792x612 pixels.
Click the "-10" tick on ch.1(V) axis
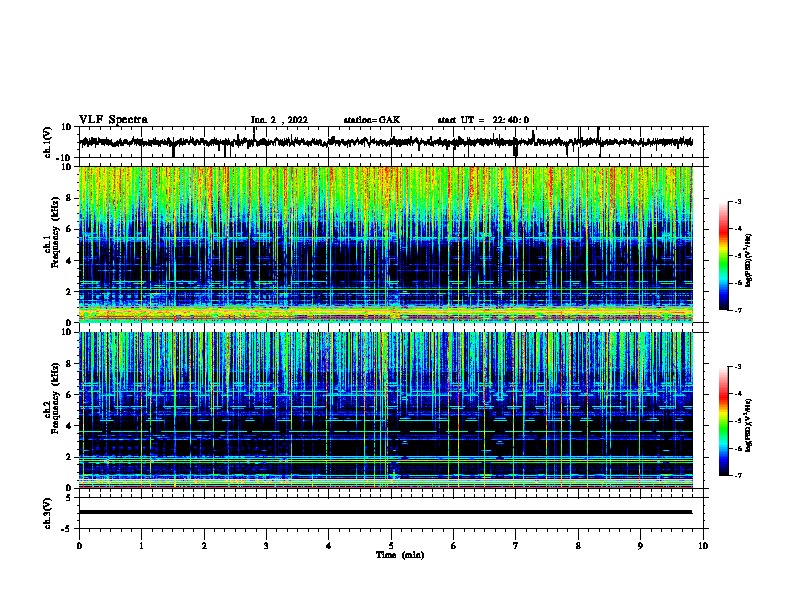click(65, 158)
